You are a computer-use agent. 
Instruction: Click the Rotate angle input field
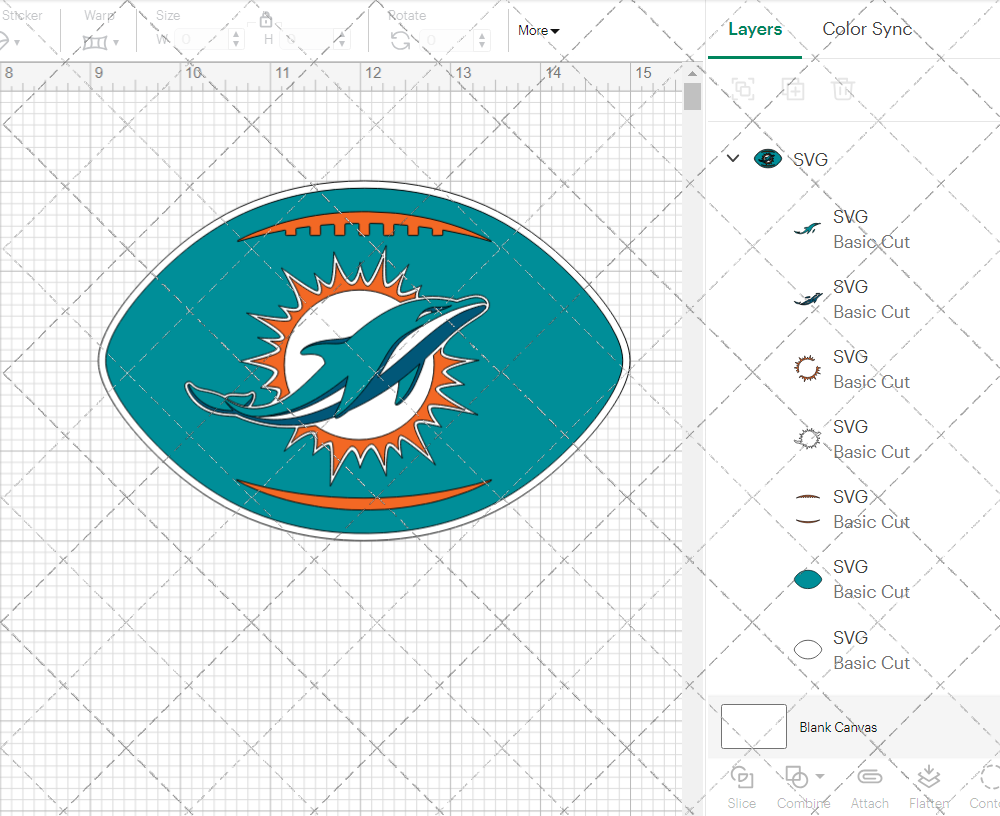(x=448, y=40)
